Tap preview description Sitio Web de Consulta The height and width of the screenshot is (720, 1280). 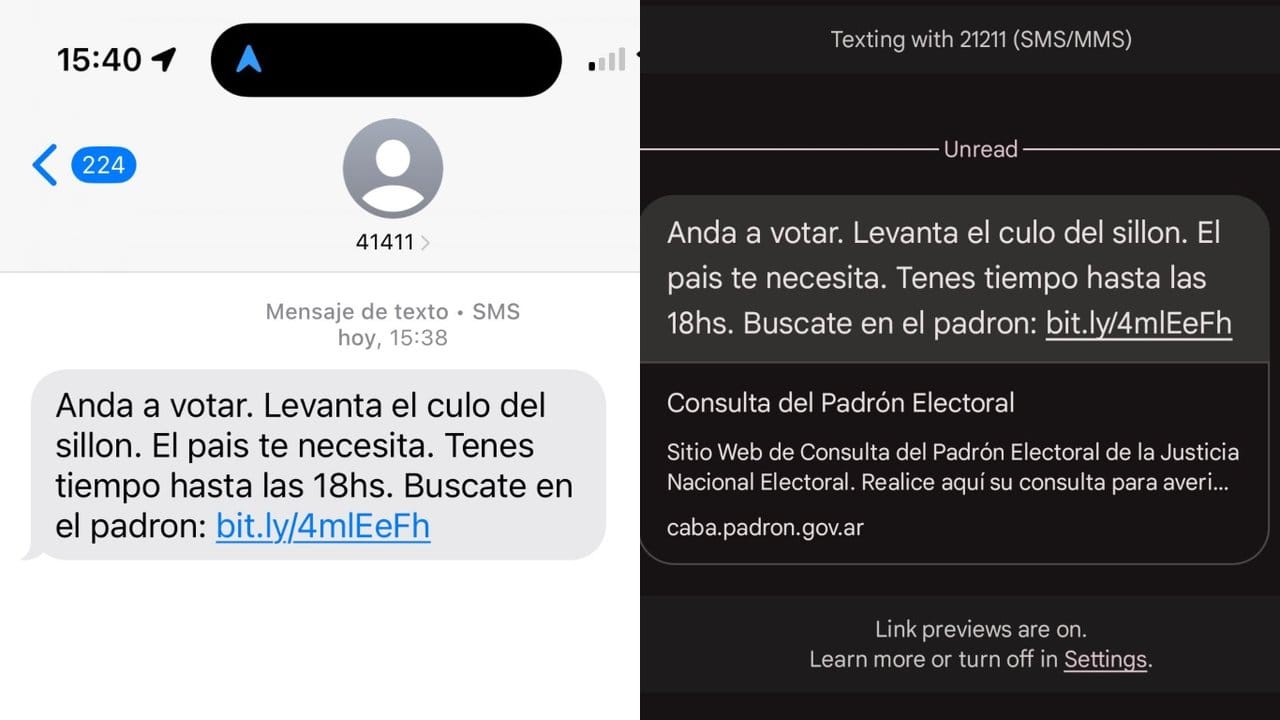pos(953,468)
